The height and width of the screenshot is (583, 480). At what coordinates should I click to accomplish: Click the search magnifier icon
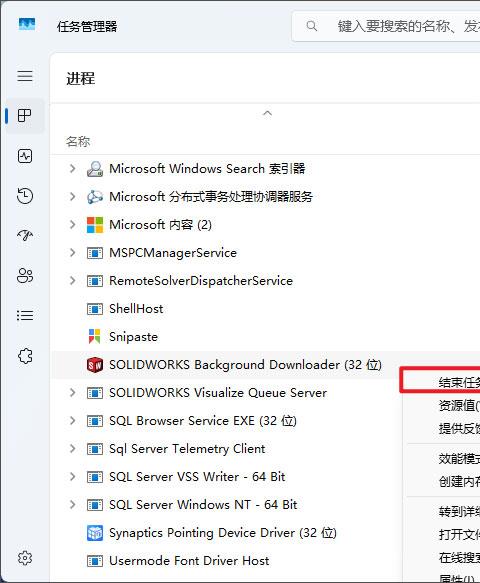click(x=312, y=26)
